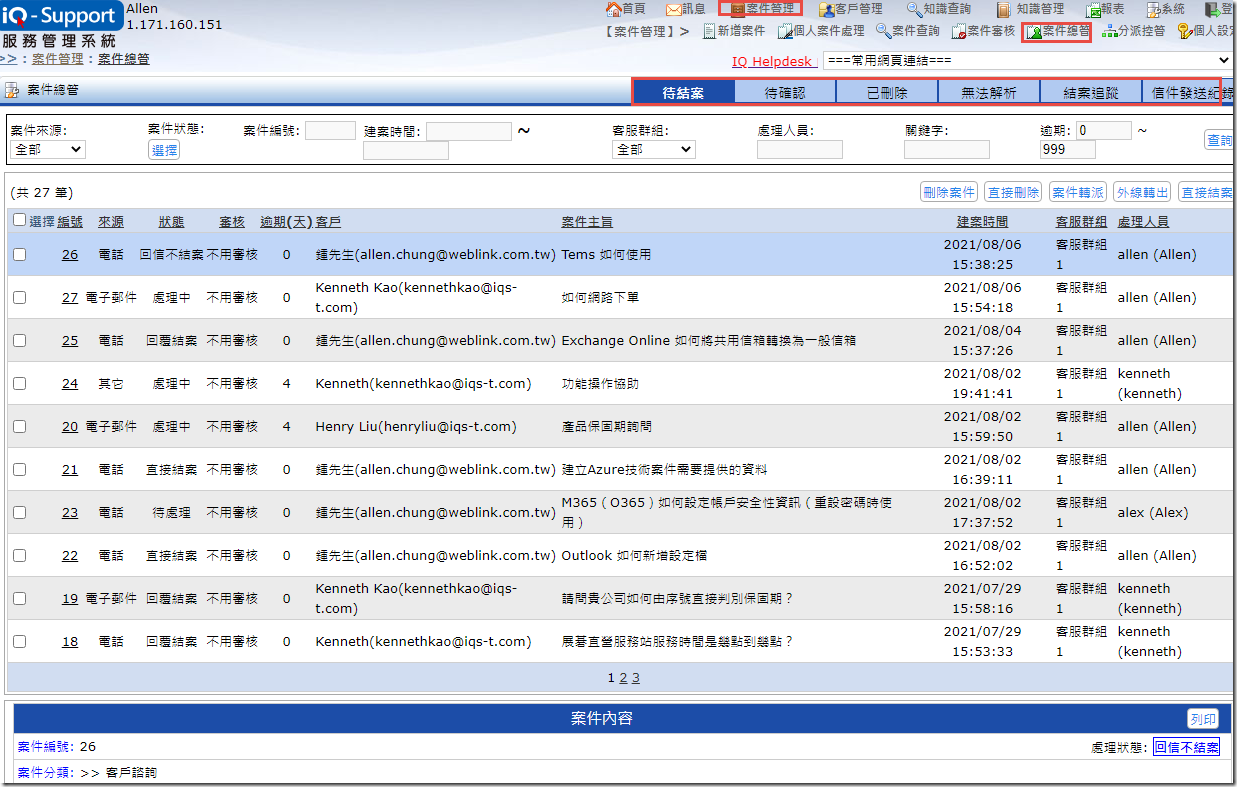
Task: Switch to the 無法解析 tab
Action: 989,92
